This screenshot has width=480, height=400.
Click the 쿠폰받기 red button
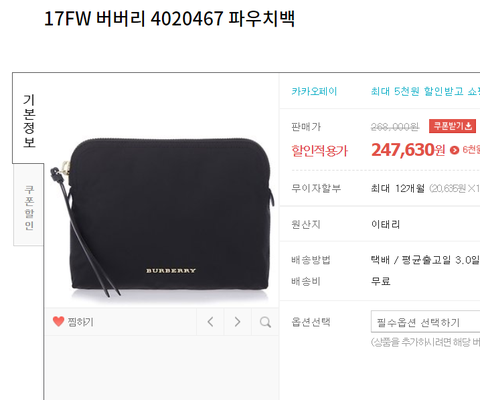click(x=452, y=126)
